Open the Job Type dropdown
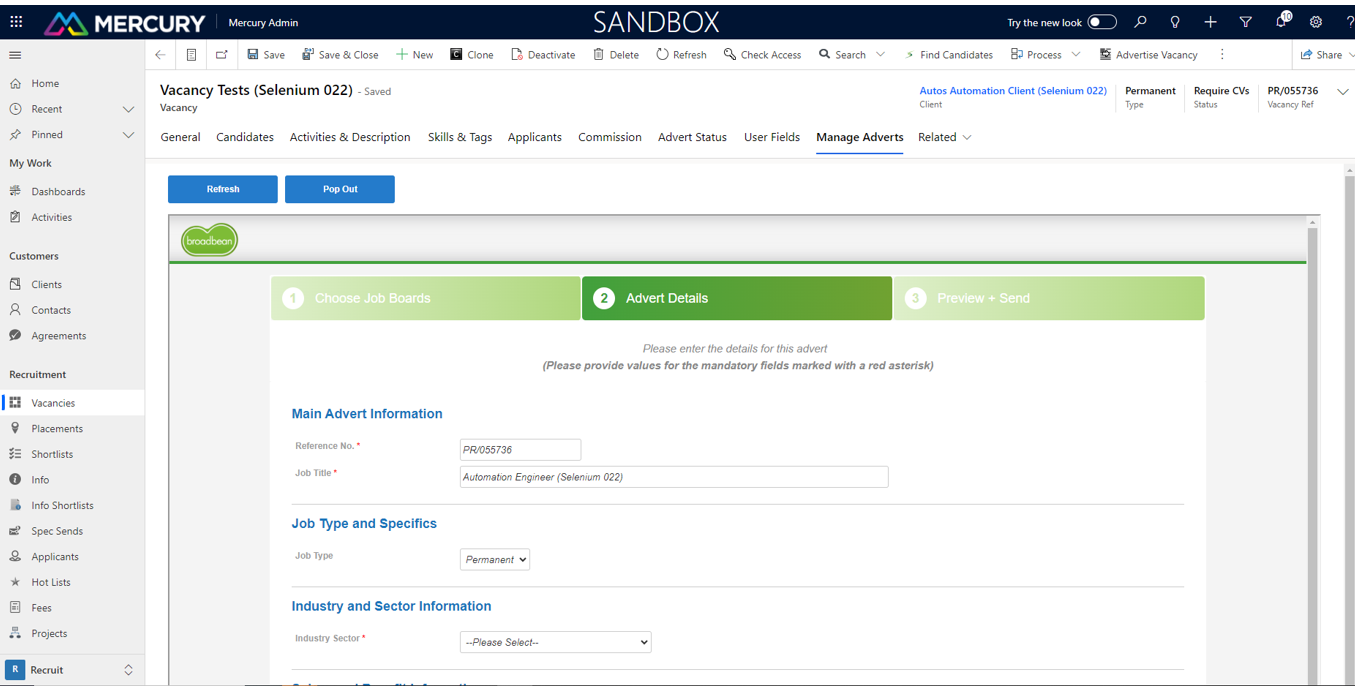 click(x=495, y=559)
